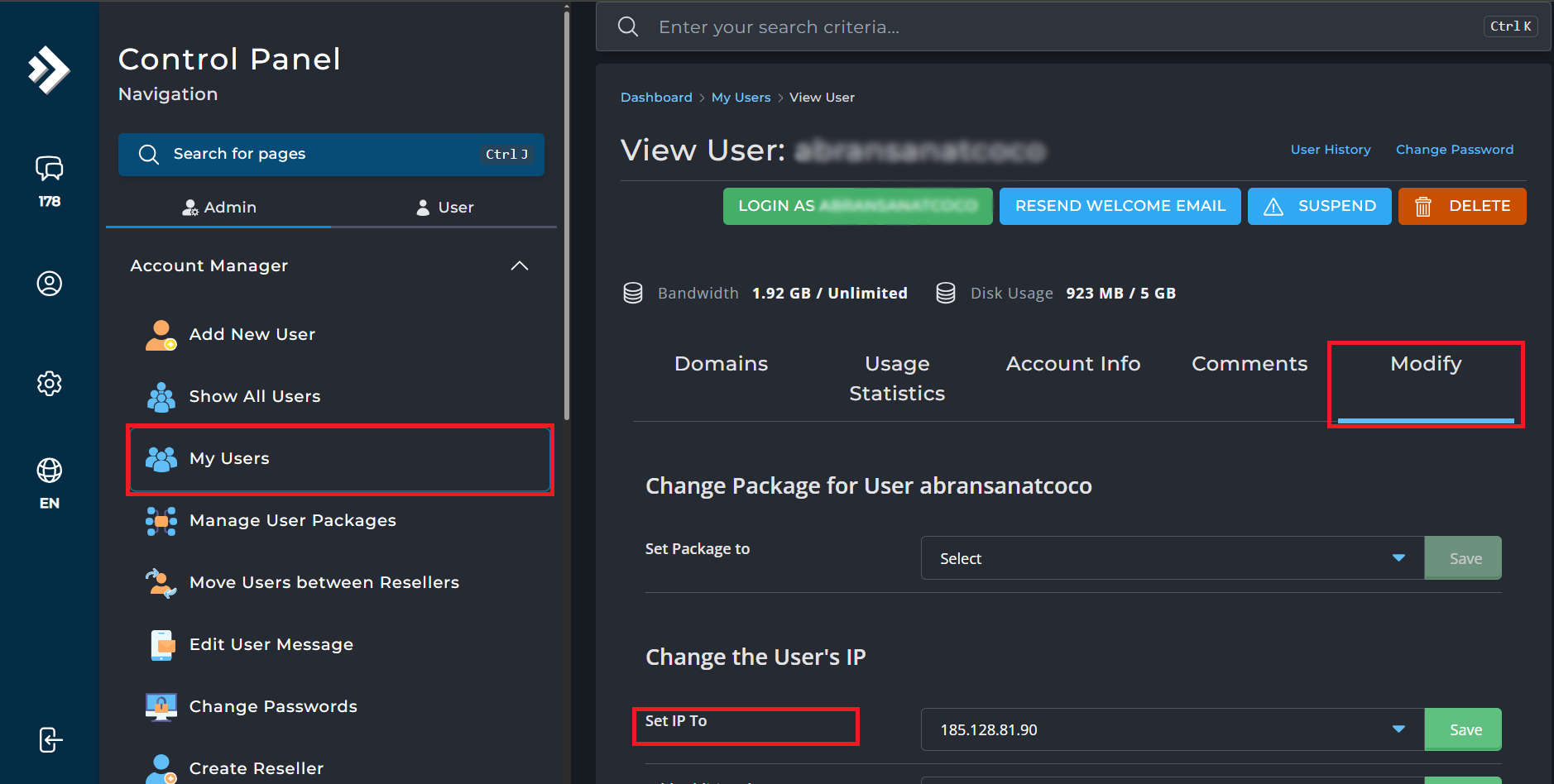Image resolution: width=1554 pixels, height=784 pixels.
Task: Click the magnifier icon in top search bar
Action: click(x=628, y=26)
